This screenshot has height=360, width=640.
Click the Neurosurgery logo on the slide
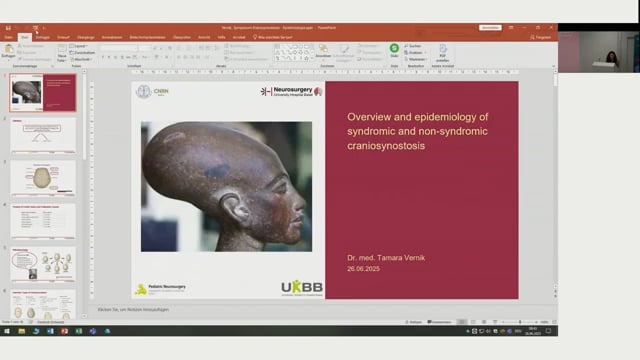(291, 91)
